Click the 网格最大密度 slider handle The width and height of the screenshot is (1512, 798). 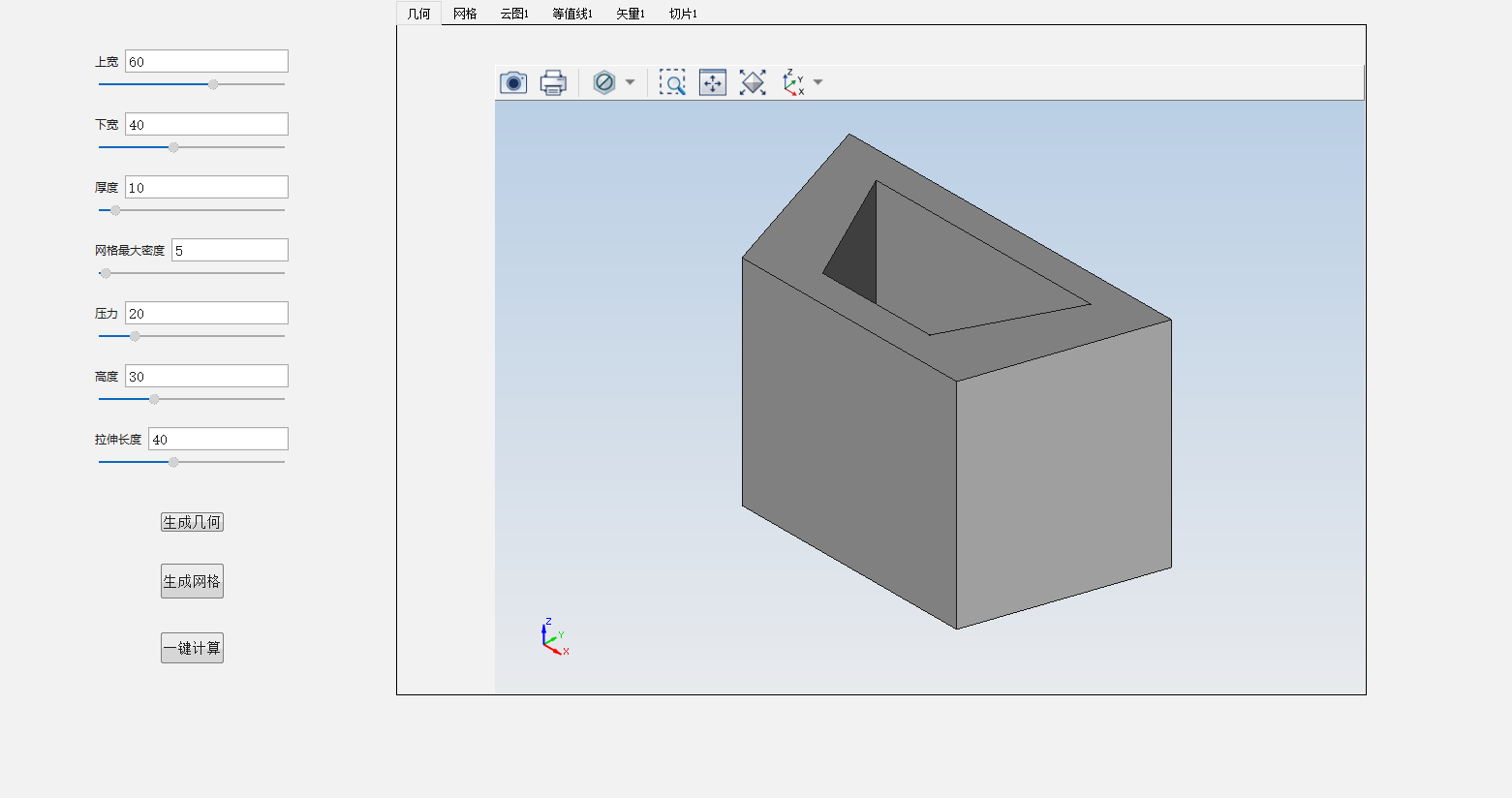click(106, 273)
